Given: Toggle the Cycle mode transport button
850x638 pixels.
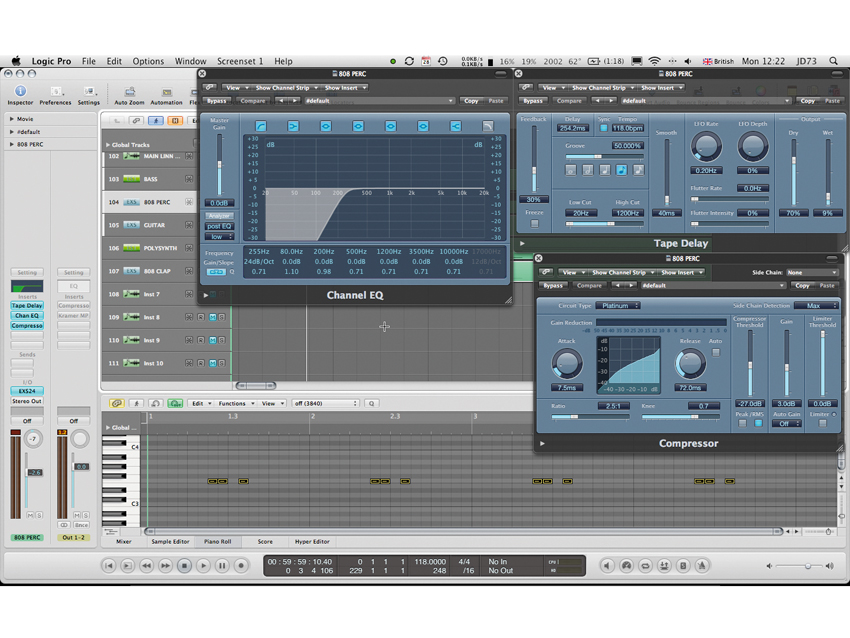Looking at the screenshot, I should (x=645, y=566).
